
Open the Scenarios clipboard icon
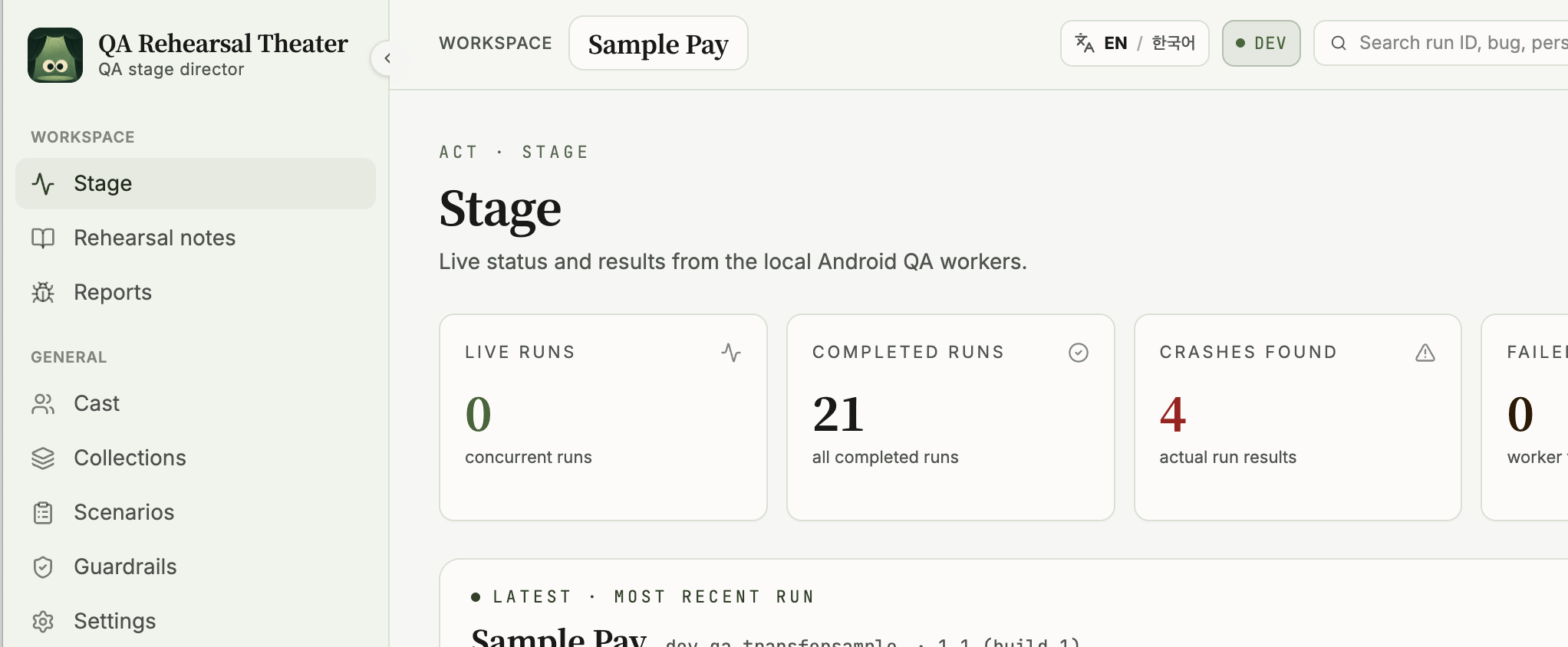click(43, 512)
